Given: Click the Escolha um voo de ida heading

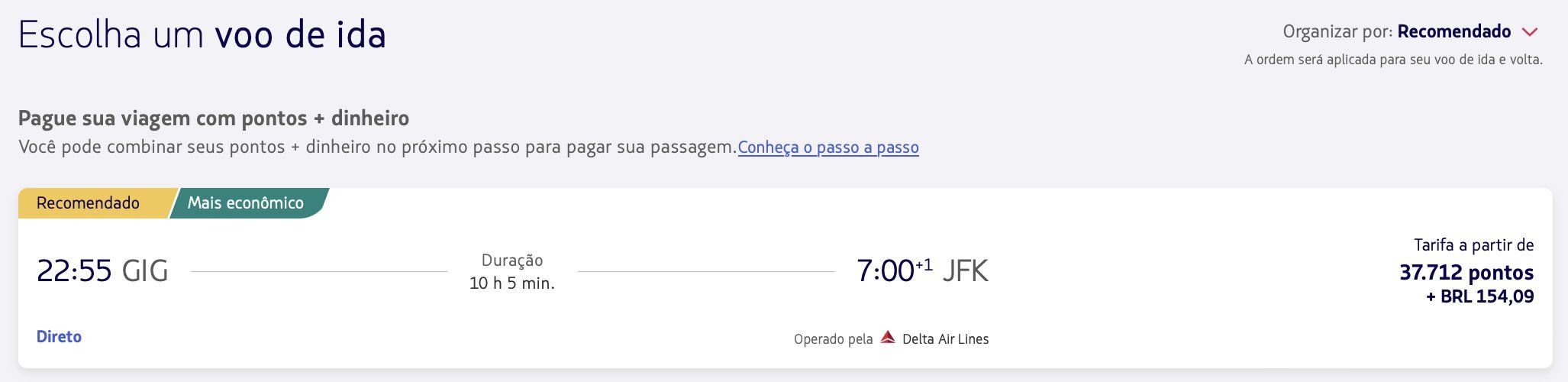Looking at the screenshot, I should click(202, 35).
